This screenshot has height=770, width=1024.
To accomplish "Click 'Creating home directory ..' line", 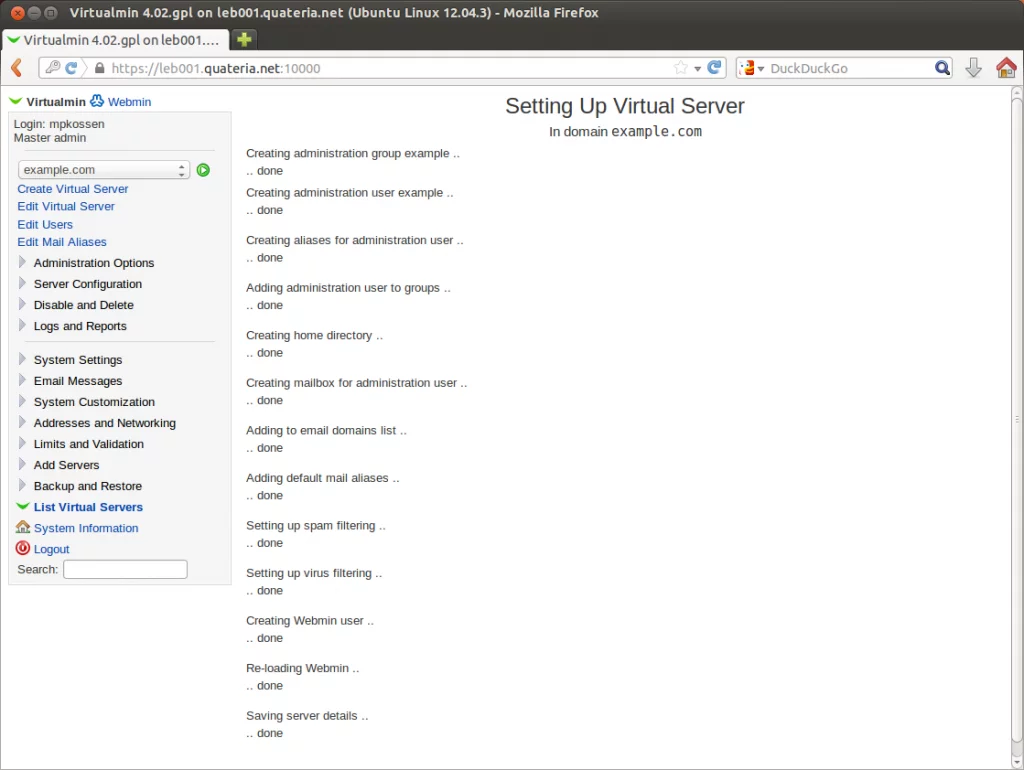I will 314,336.
